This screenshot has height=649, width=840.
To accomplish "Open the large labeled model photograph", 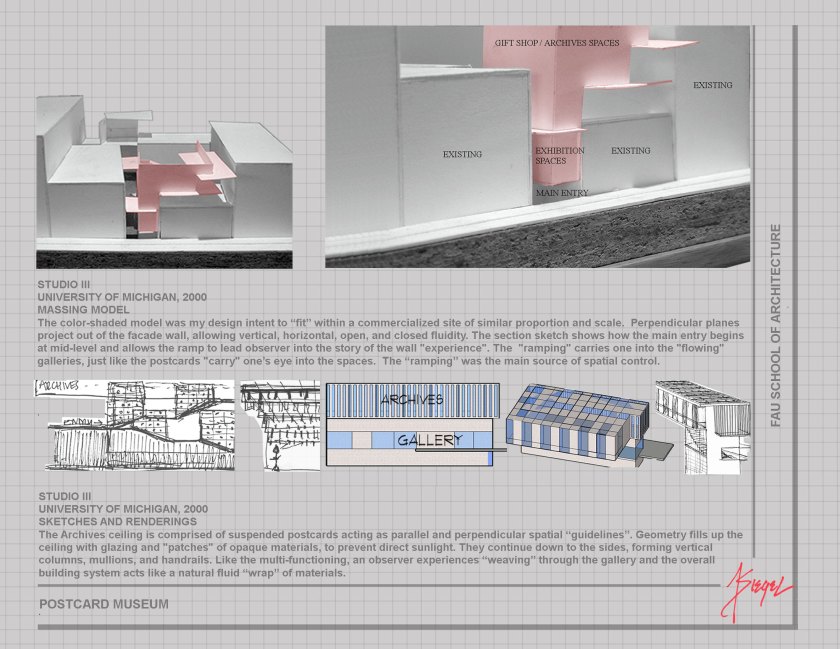I will [537, 146].
